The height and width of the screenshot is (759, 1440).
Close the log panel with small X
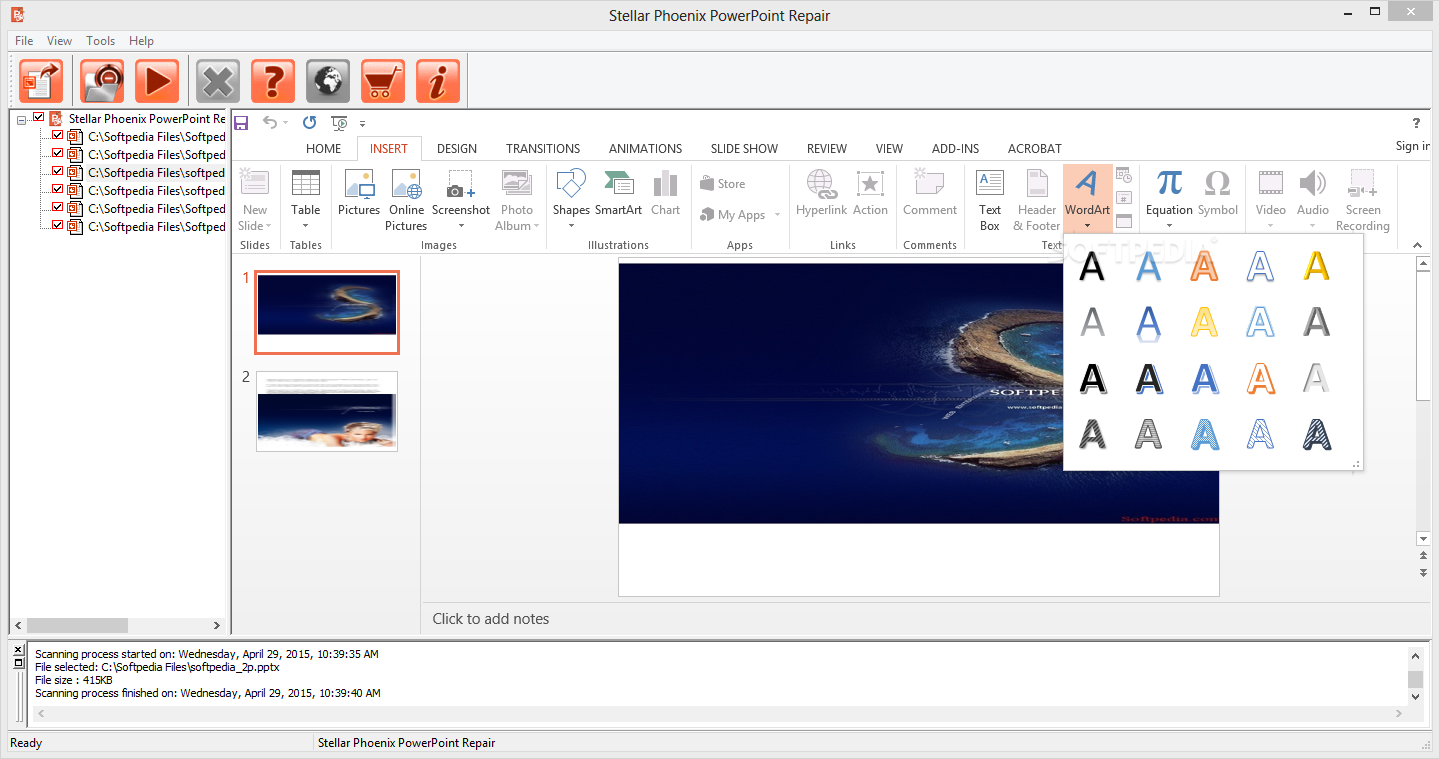point(18,650)
